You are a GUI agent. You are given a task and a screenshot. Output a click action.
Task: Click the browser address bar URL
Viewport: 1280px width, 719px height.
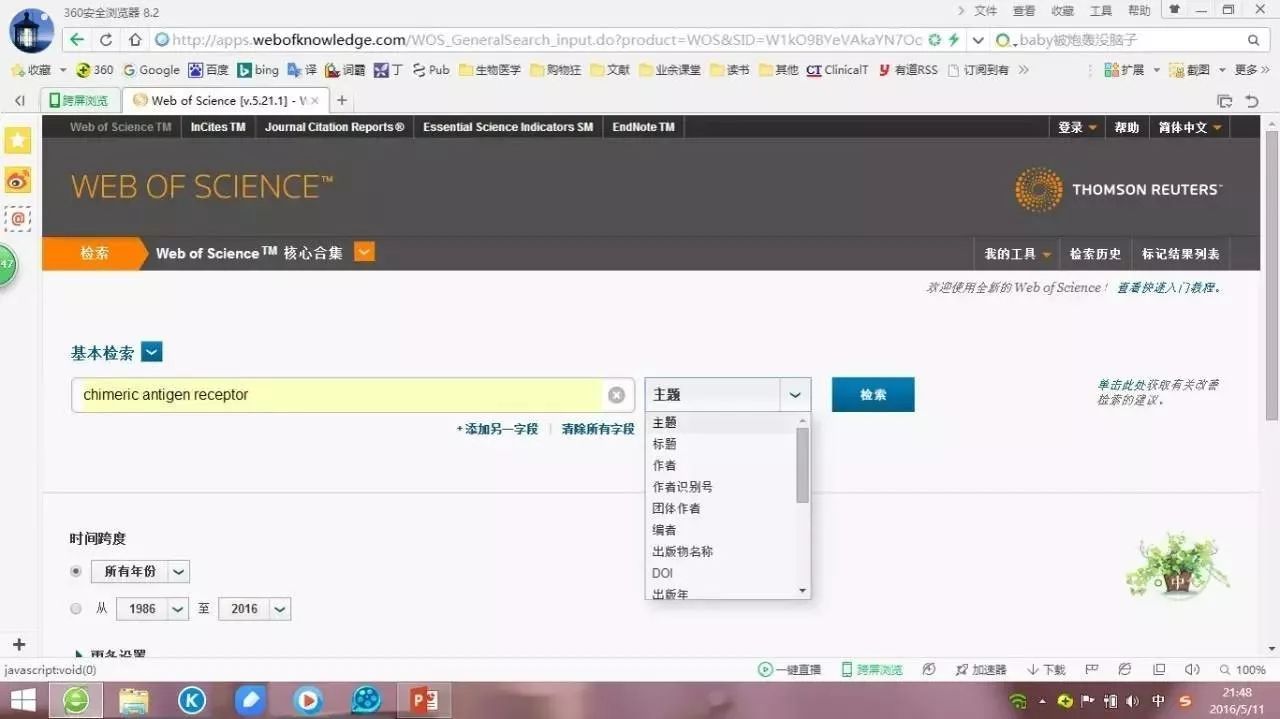coord(547,40)
